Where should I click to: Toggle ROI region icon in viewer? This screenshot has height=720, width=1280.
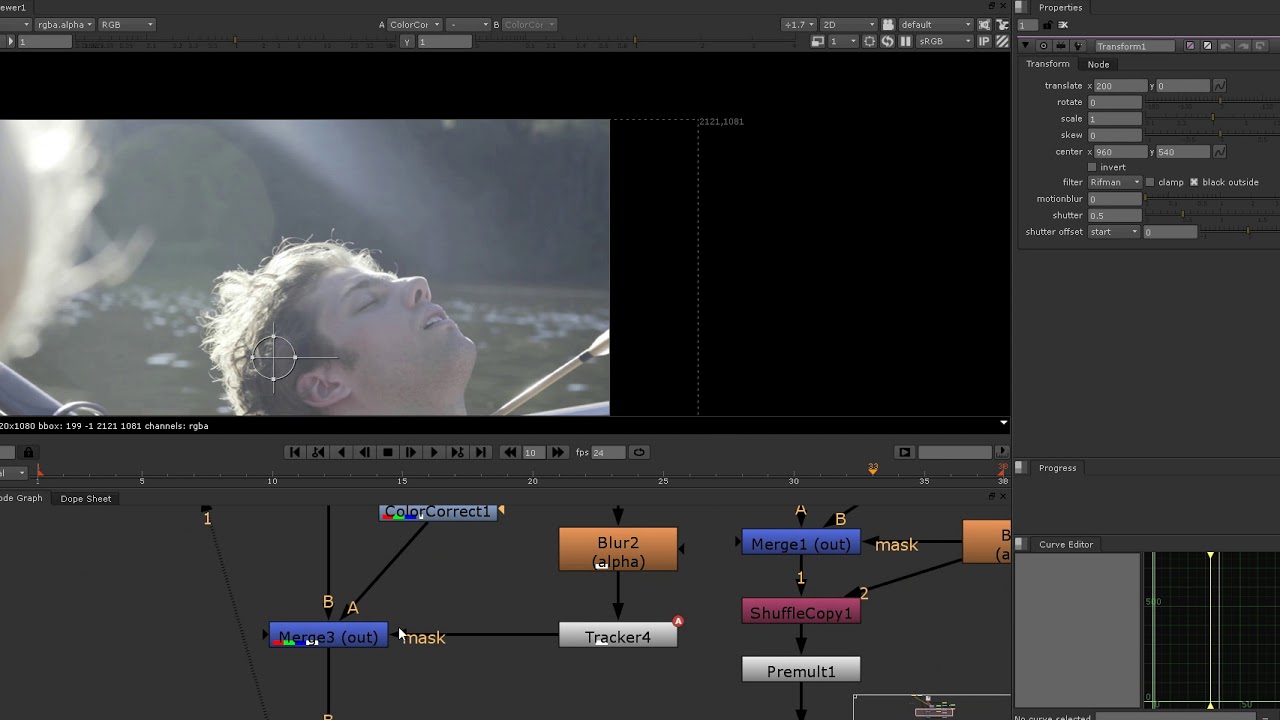tap(869, 41)
